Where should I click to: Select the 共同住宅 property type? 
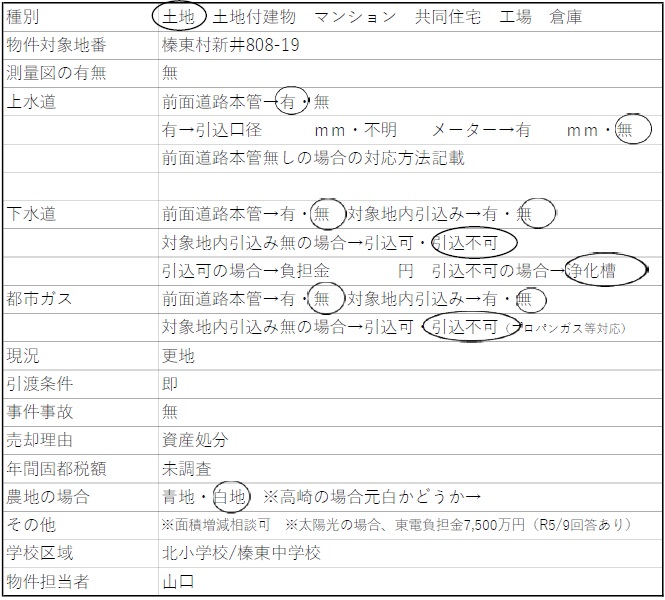448,17
